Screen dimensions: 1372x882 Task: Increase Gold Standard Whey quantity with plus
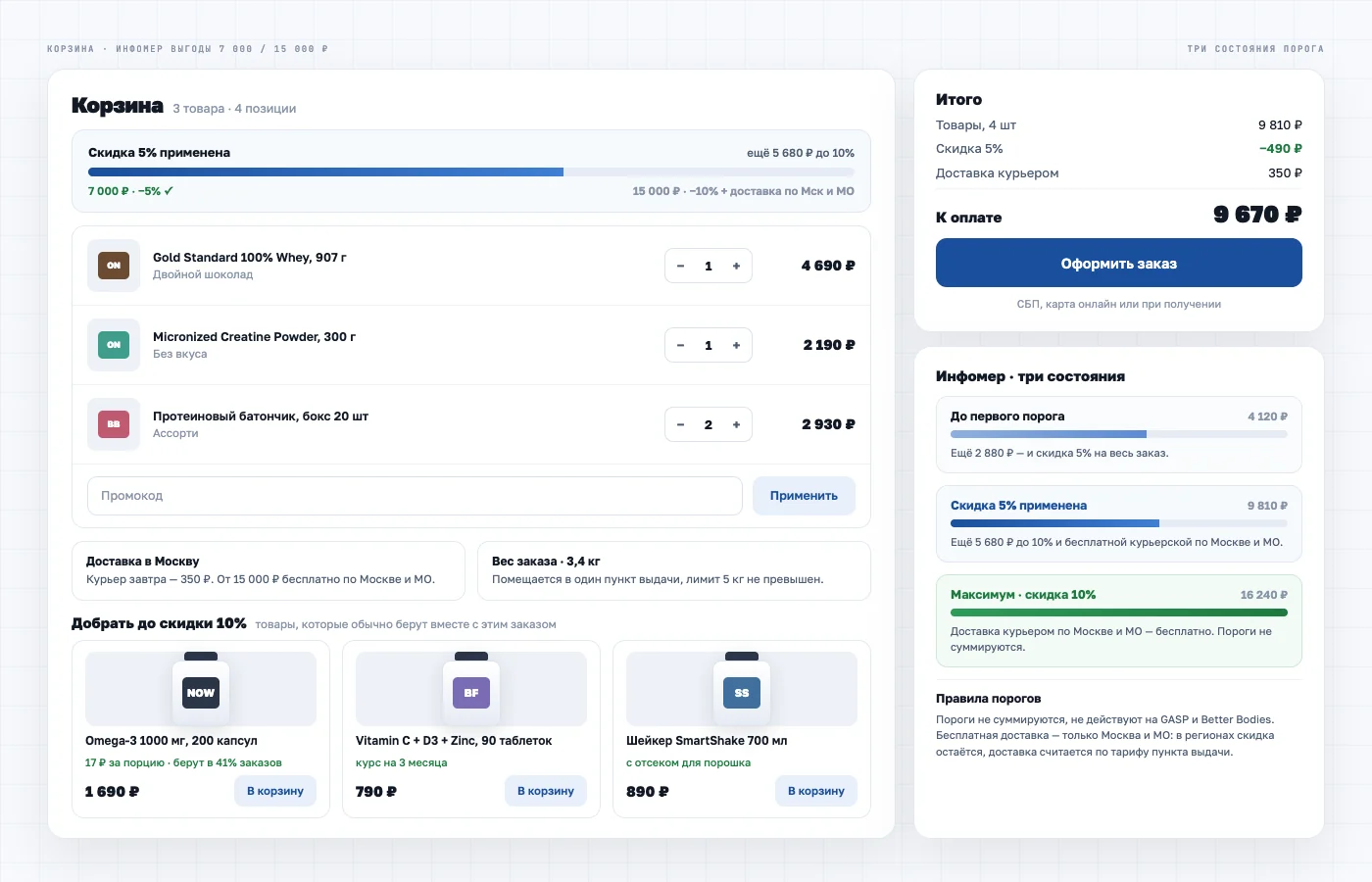[736, 266]
